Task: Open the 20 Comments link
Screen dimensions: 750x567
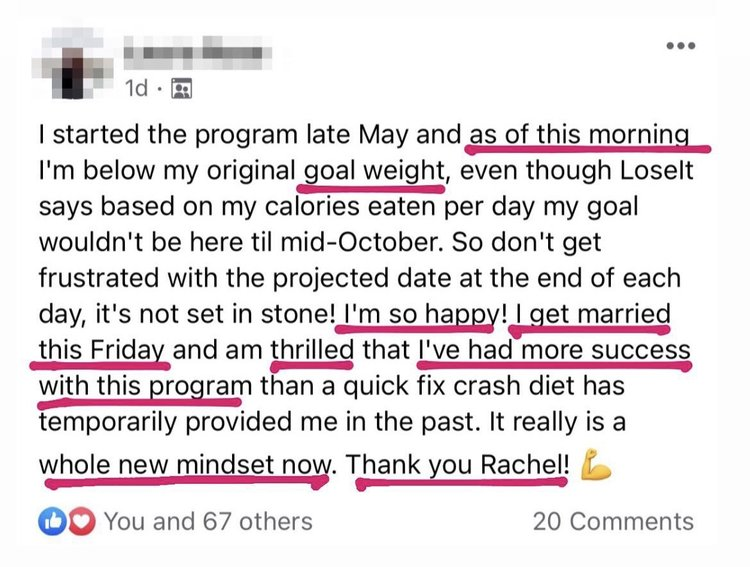Action: tap(612, 521)
